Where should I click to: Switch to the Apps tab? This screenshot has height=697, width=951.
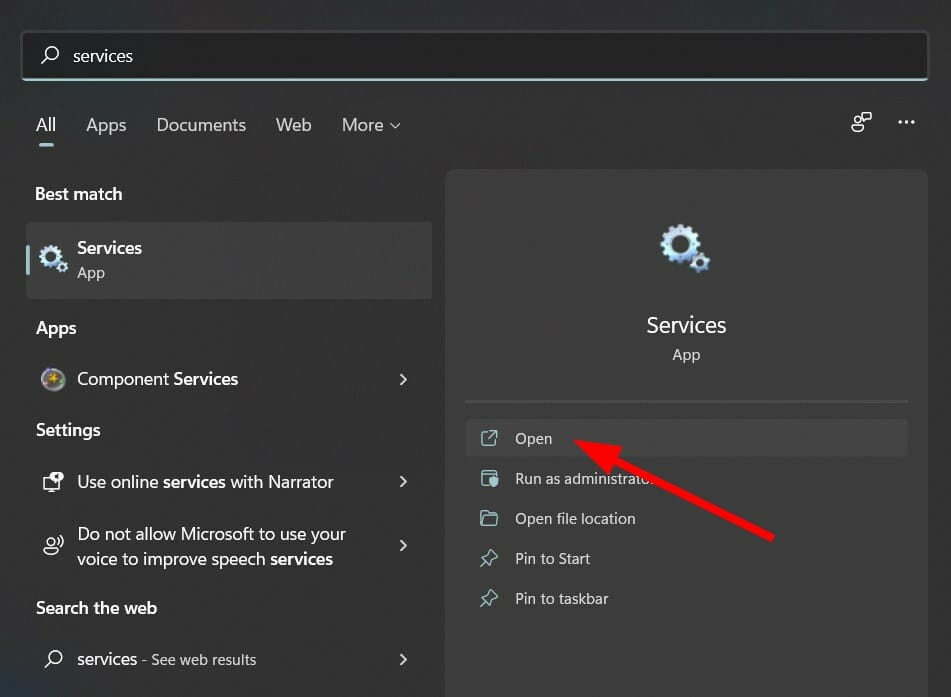(106, 125)
